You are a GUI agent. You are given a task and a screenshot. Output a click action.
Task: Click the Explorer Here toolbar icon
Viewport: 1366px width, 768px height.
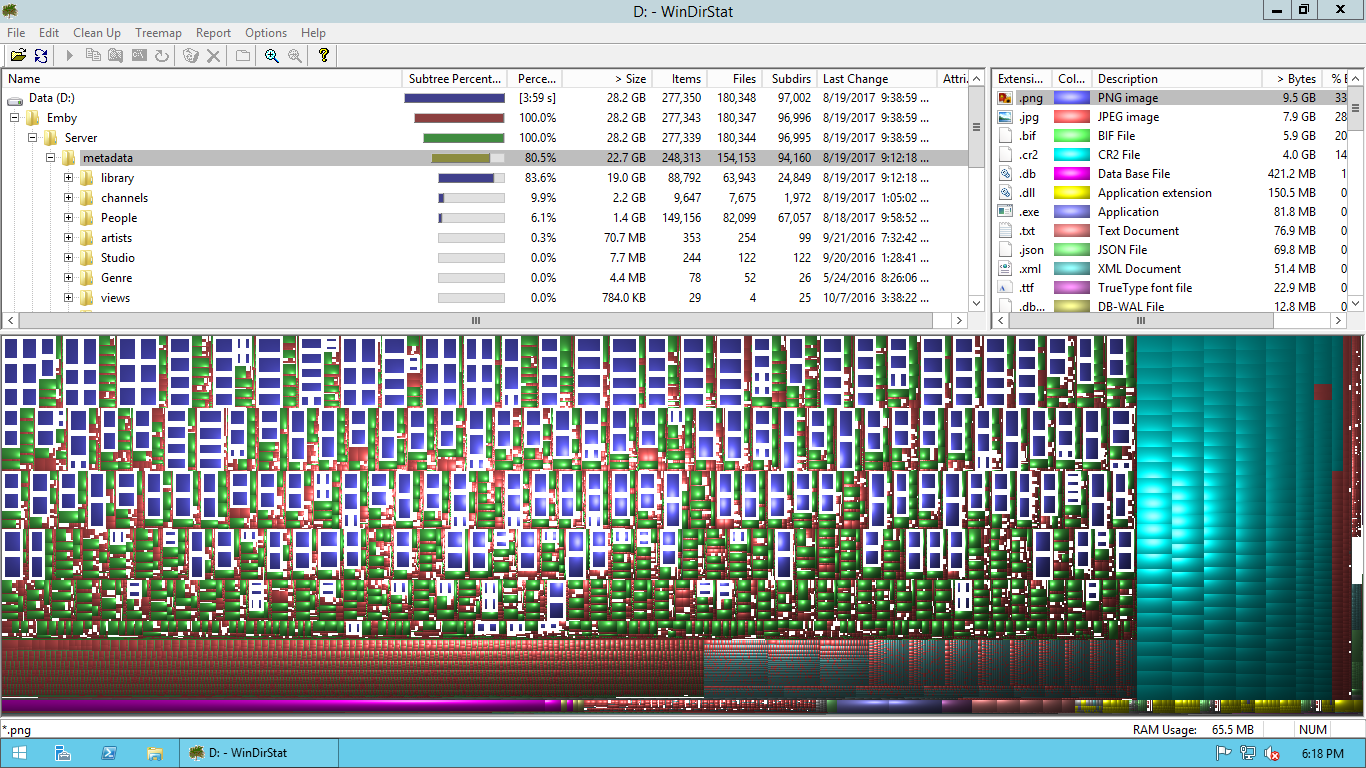116,56
